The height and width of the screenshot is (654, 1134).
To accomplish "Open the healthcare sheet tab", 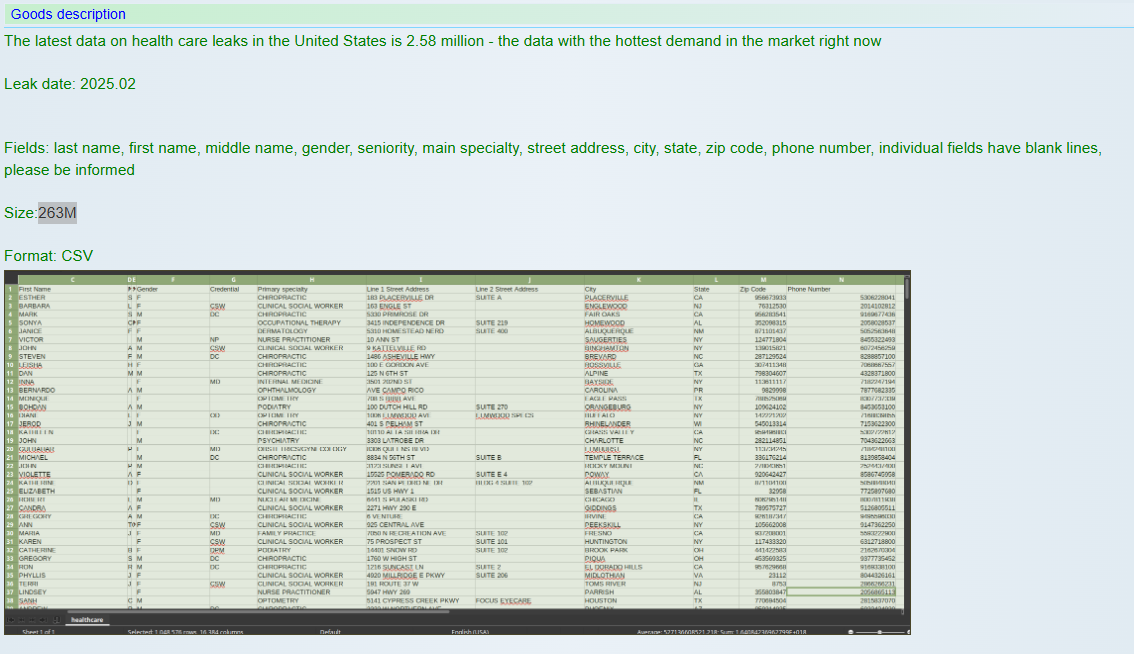I will pos(87,620).
